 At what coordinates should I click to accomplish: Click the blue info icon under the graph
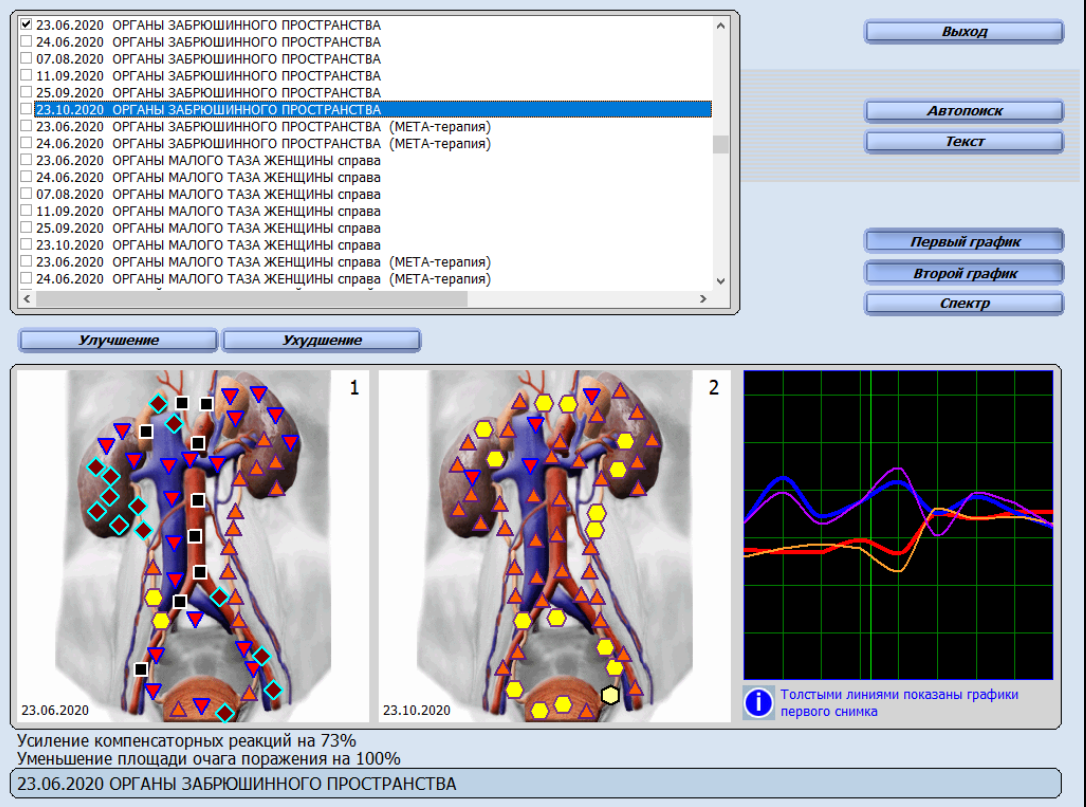758,702
